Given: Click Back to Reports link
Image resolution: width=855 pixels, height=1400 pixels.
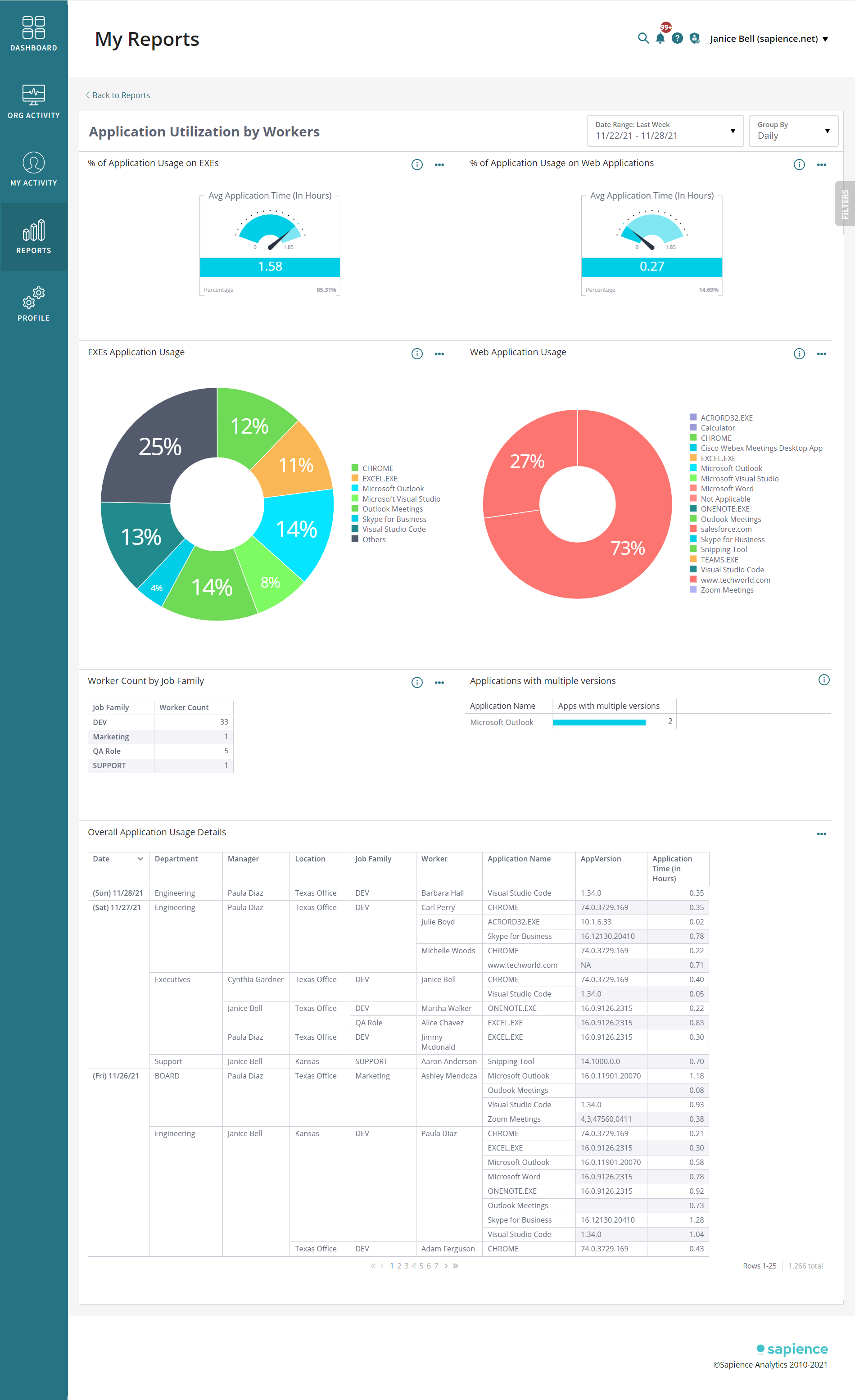Looking at the screenshot, I should tap(118, 95).
